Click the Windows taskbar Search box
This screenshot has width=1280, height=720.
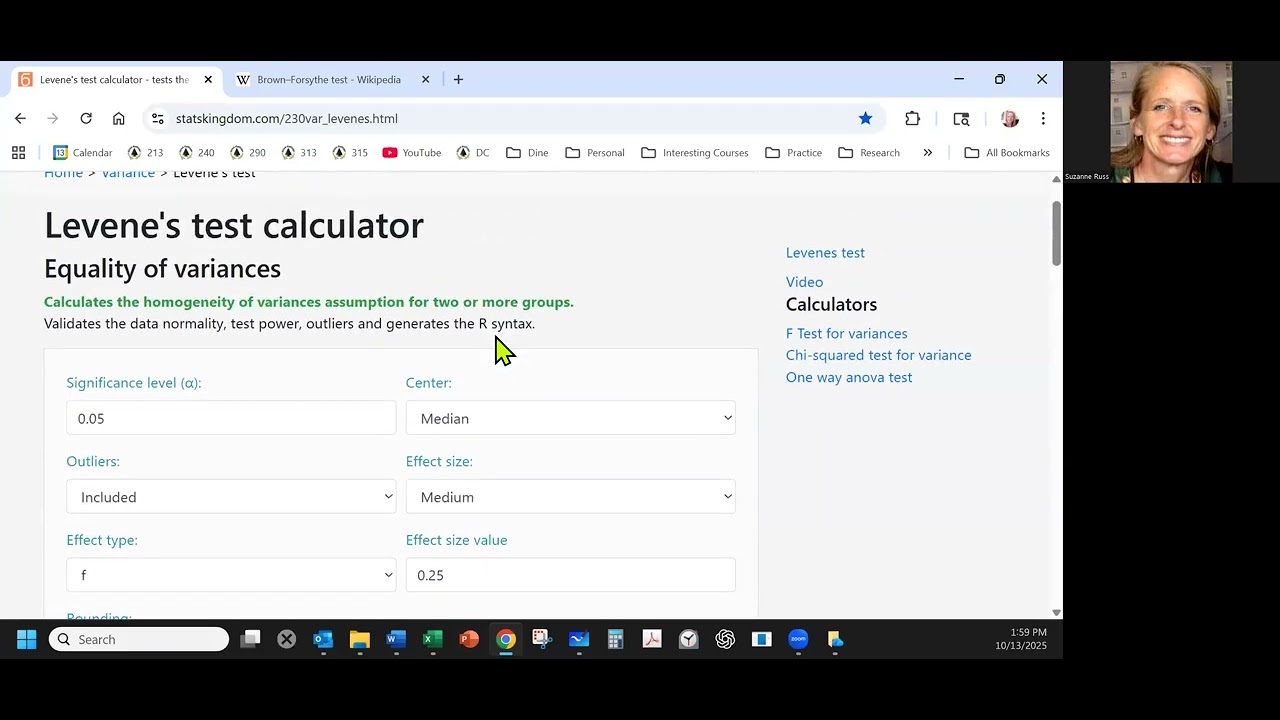tap(139, 639)
